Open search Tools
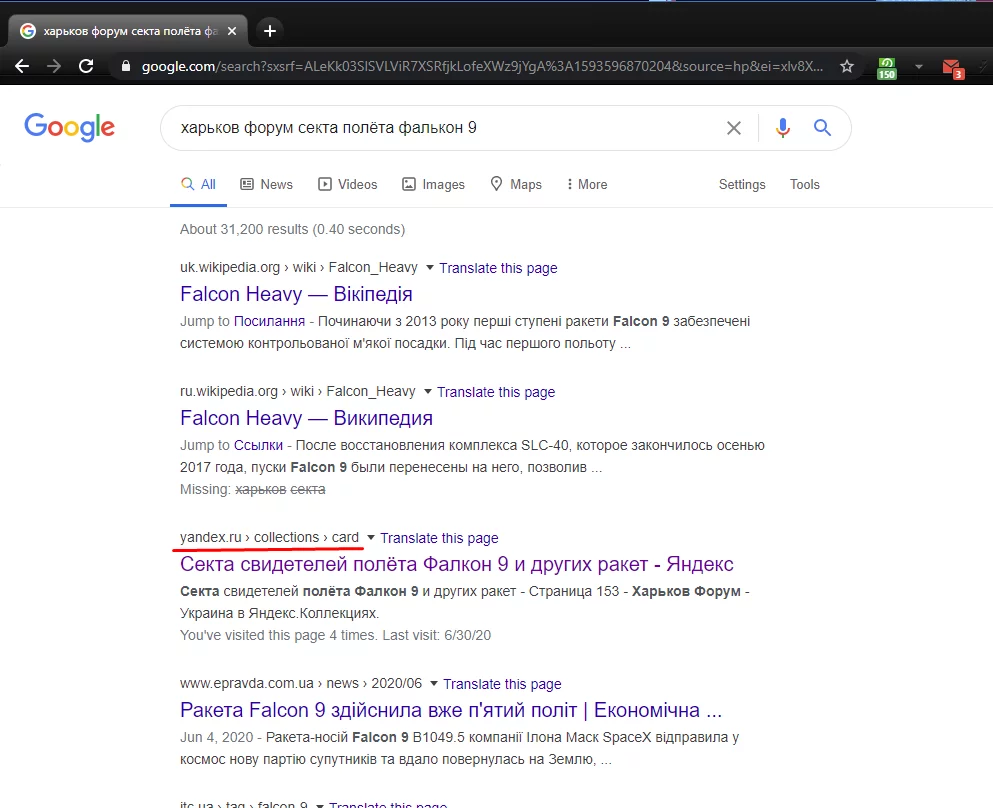 [x=804, y=184]
